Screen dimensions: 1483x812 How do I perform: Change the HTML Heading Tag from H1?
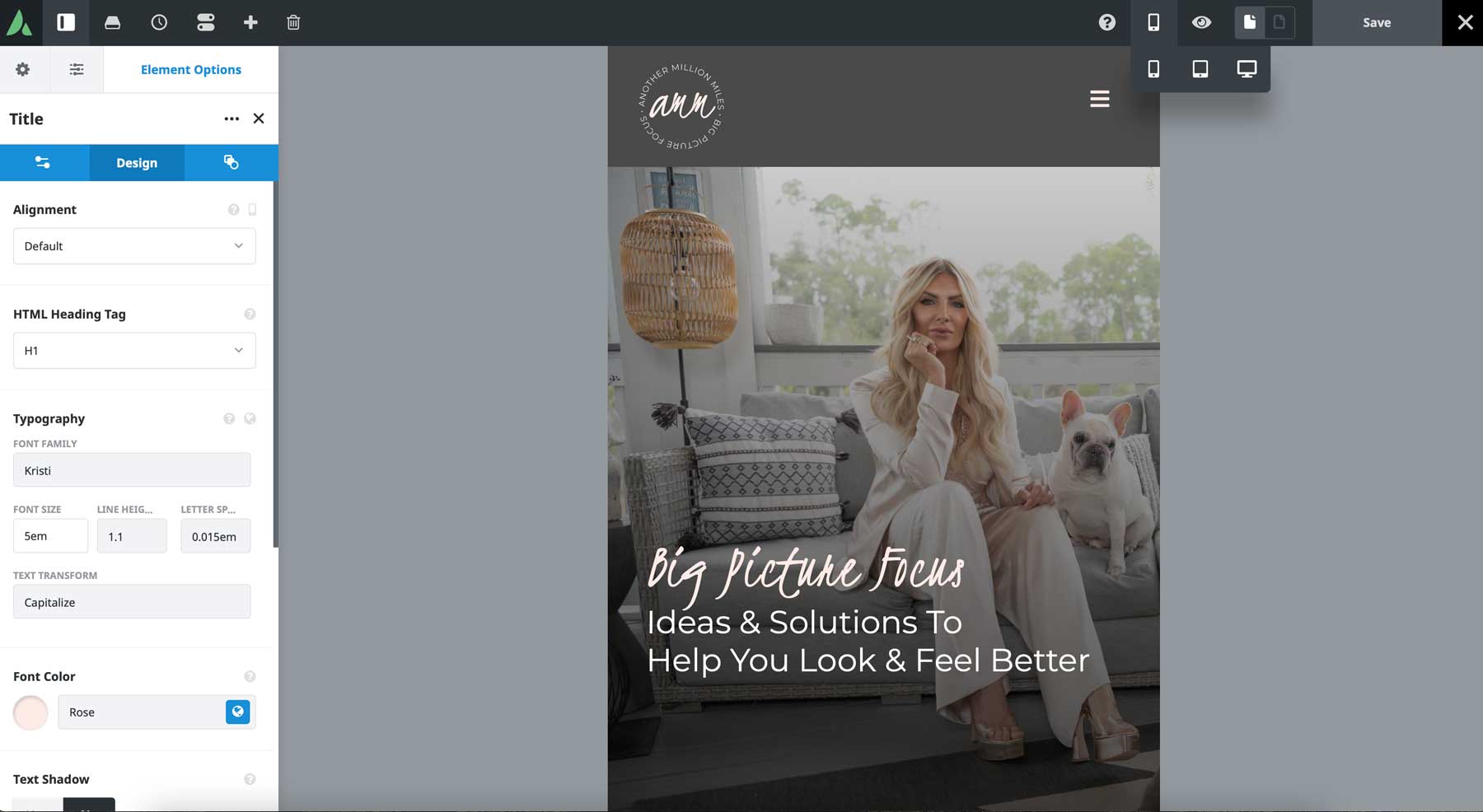(x=133, y=350)
